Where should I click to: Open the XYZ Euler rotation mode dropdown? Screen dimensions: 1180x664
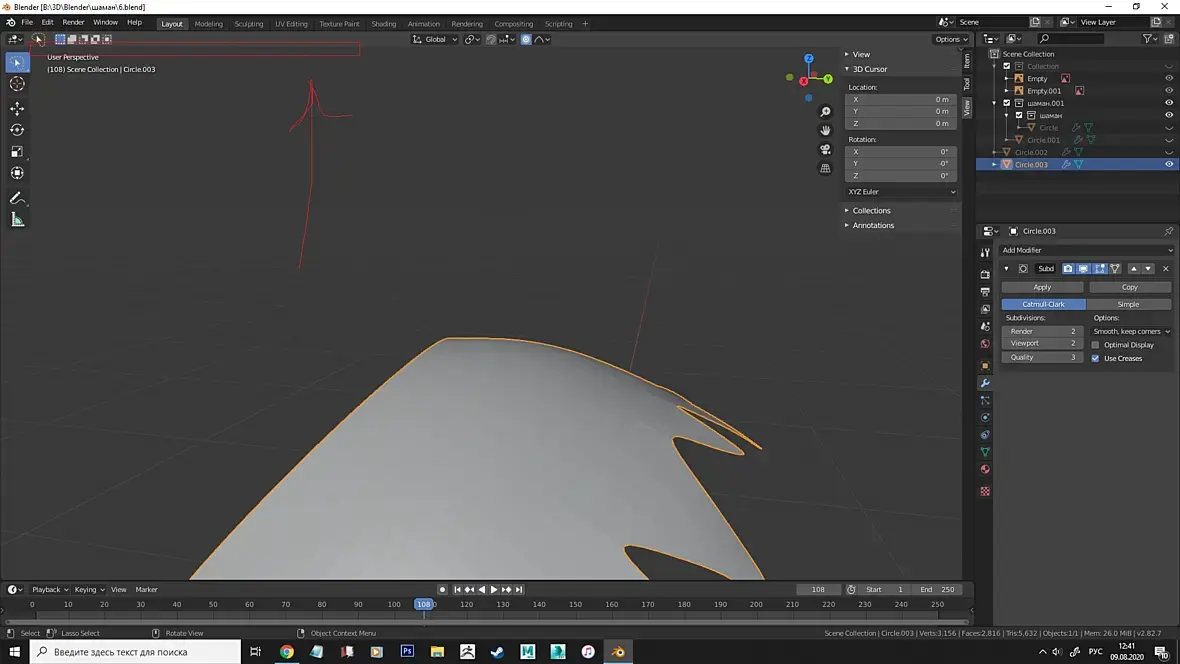pos(901,192)
